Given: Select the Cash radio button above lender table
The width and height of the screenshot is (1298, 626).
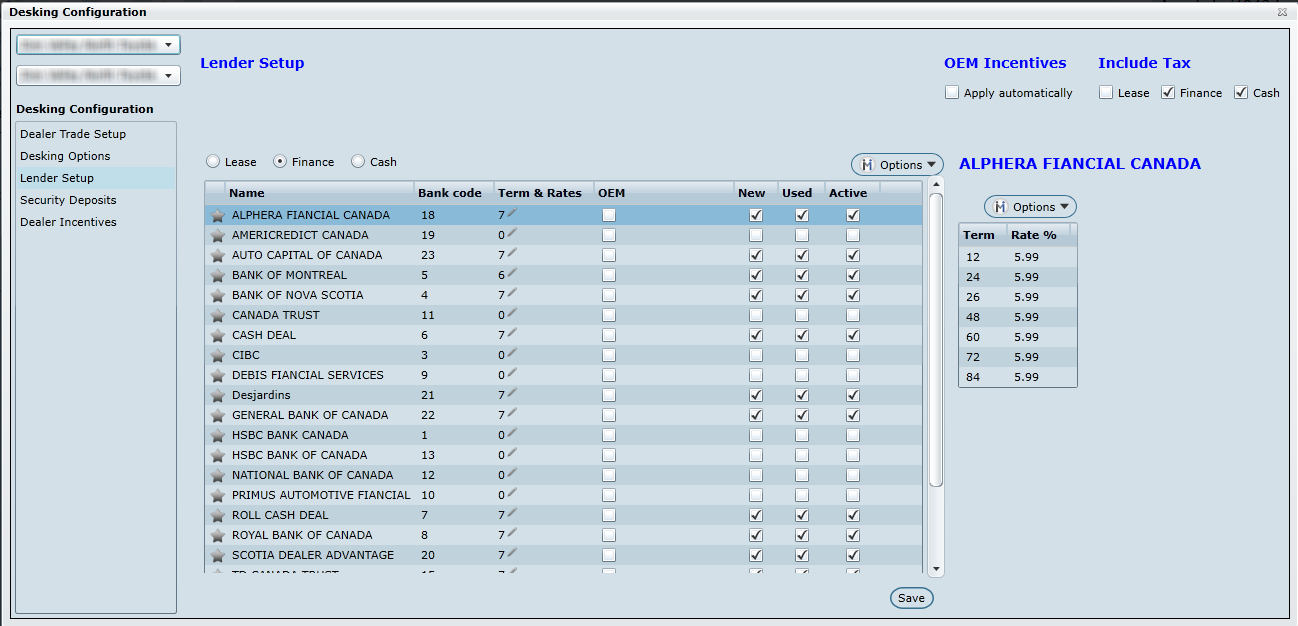Looking at the screenshot, I should click(358, 162).
